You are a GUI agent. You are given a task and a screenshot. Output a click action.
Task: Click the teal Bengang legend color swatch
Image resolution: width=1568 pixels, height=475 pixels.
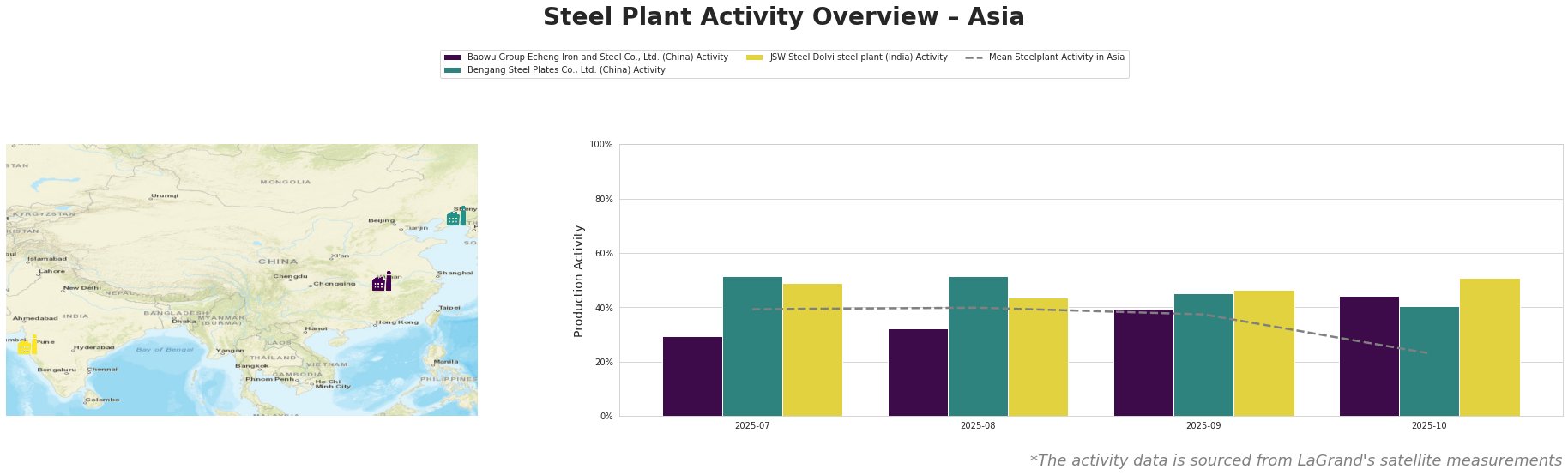click(x=452, y=70)
